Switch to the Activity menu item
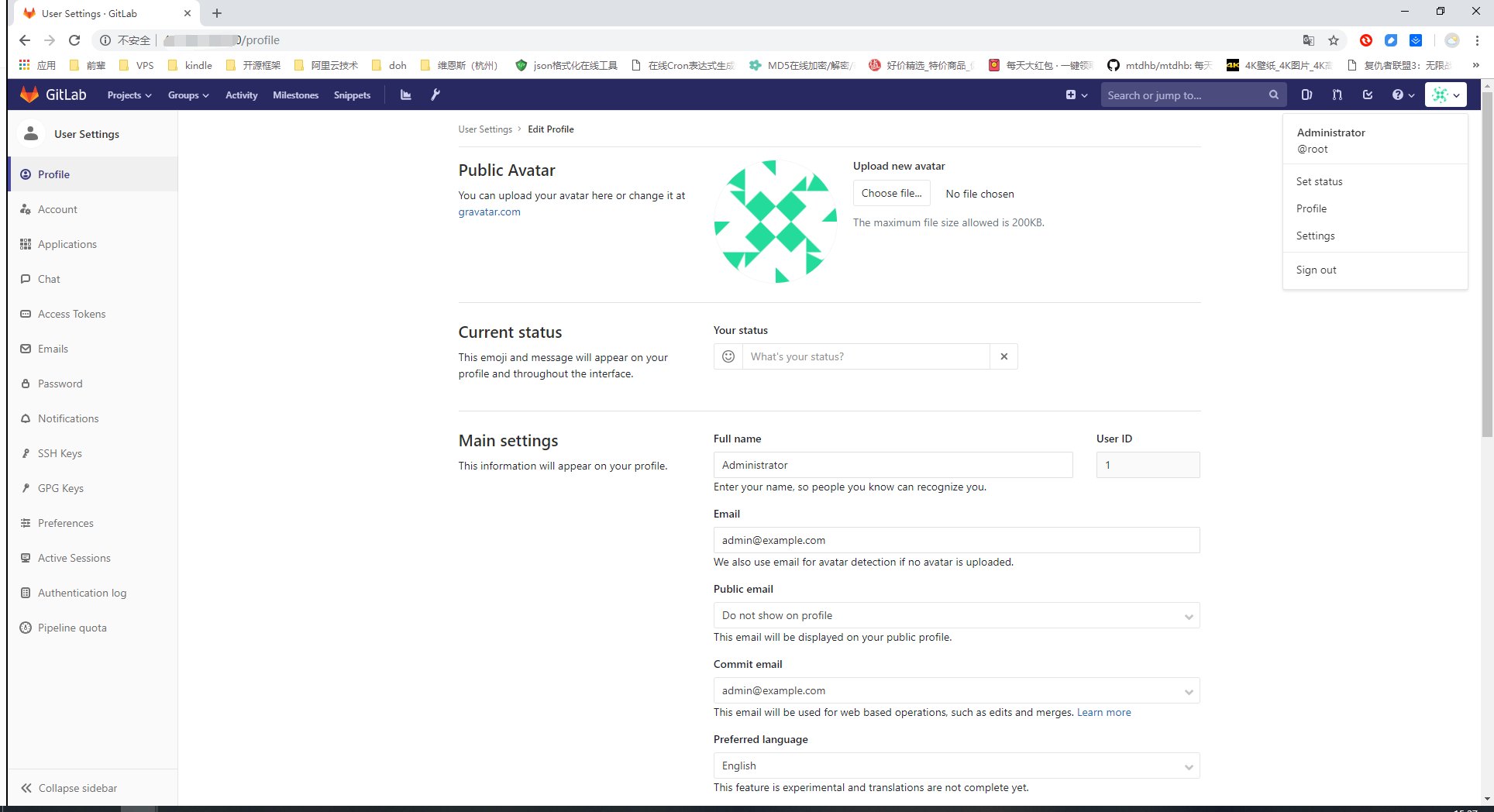This screenshot has width=1494, height=812. (241, 95)
